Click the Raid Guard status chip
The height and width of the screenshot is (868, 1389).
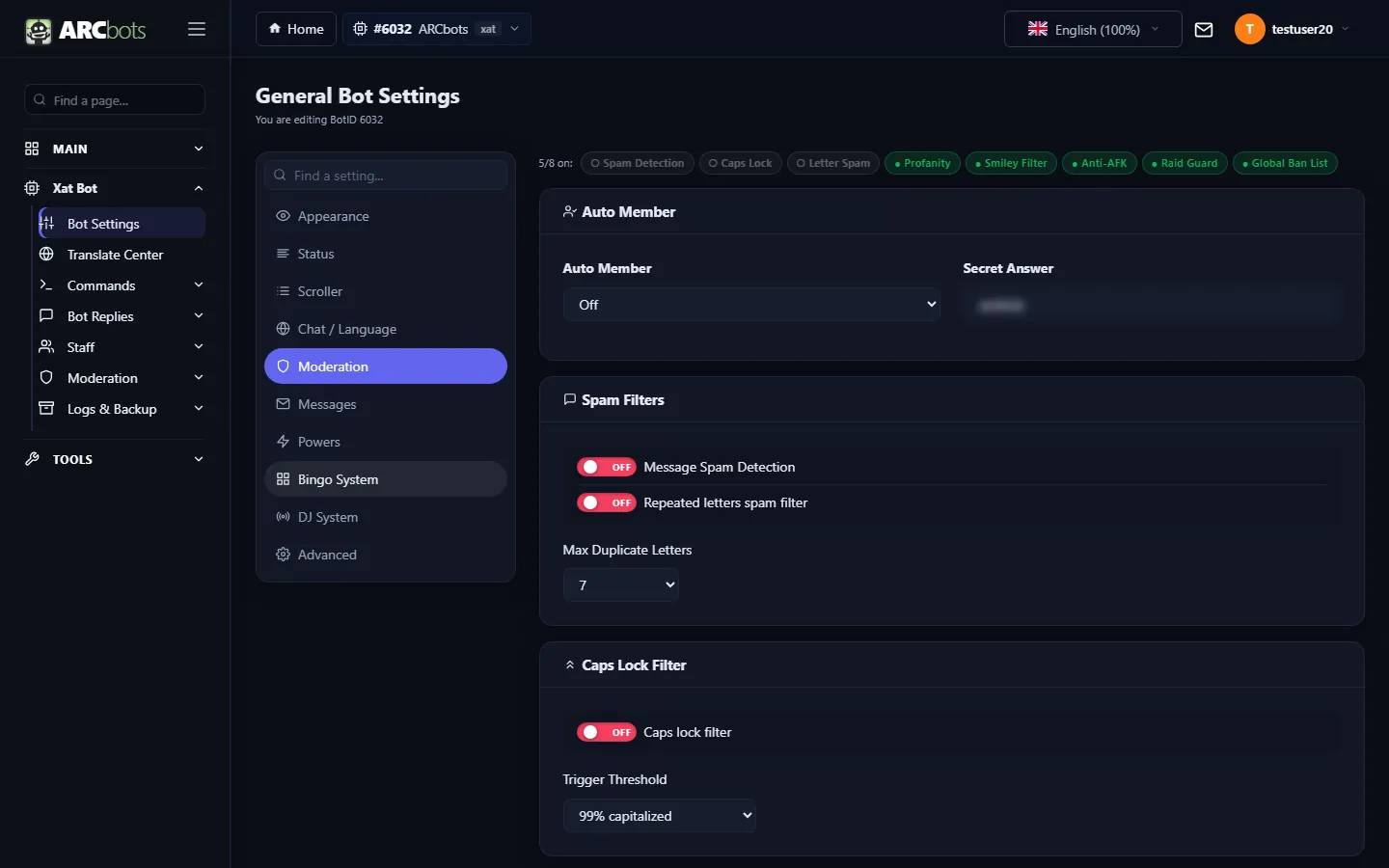pyautogui.click(x=1185, y=163)
